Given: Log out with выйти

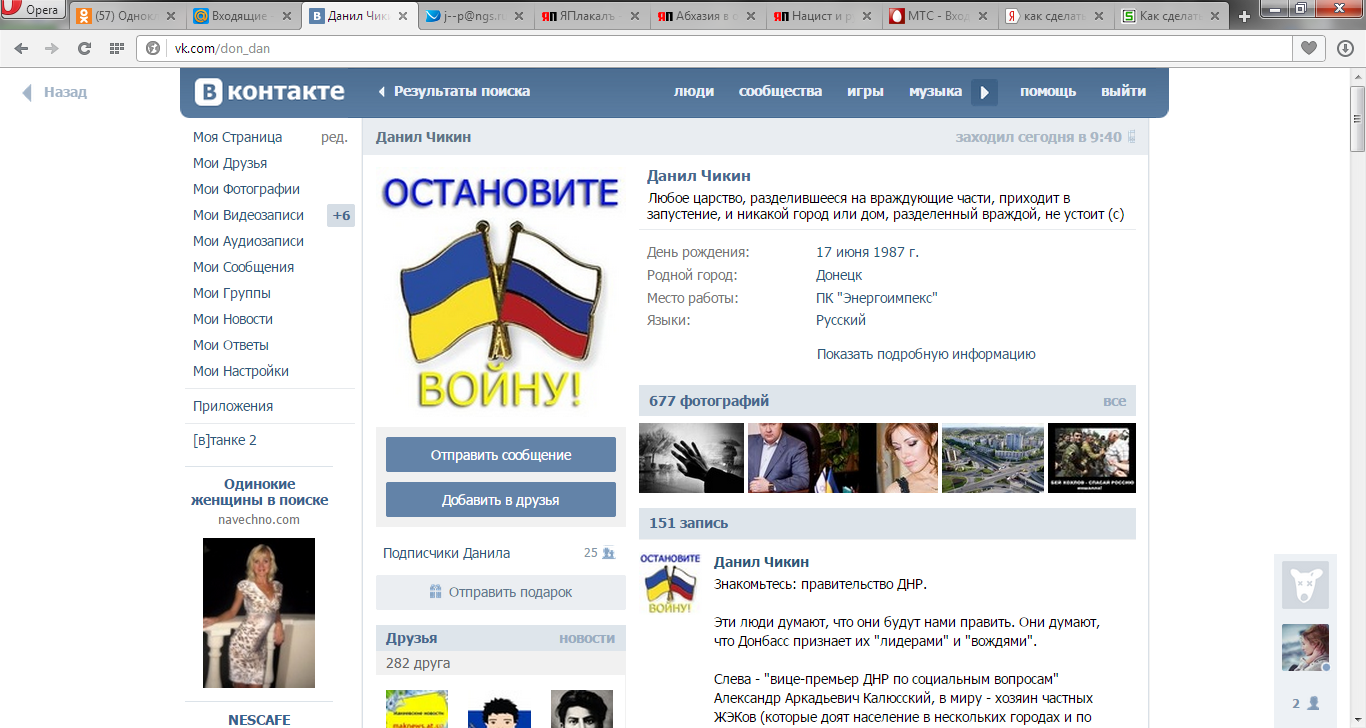Looking at the screenshot, I should 1123,92.
